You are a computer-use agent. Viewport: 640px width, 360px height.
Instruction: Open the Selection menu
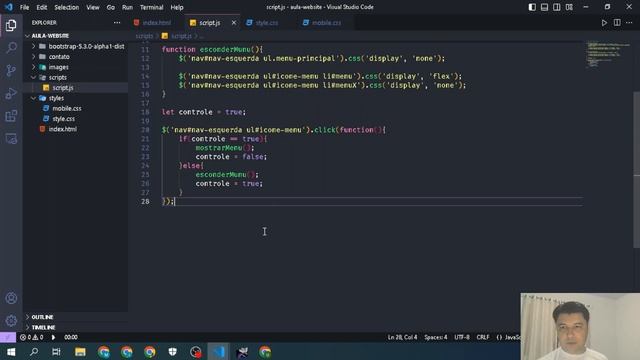[x=67, y=7]
